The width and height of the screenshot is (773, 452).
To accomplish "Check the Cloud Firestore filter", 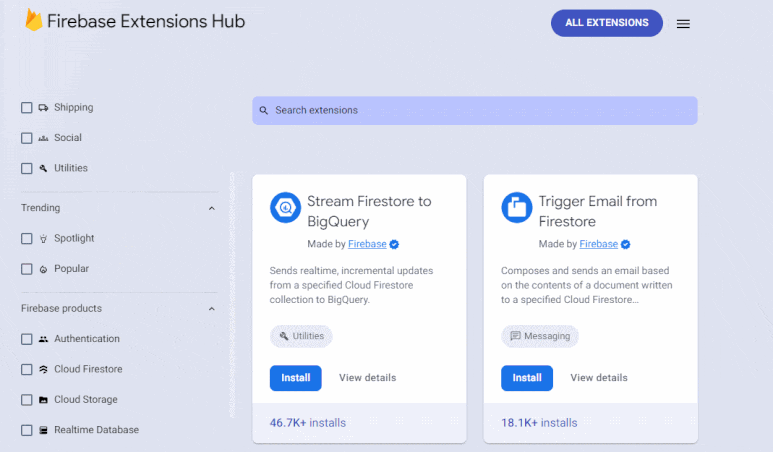I will click(x=27, y=370).
